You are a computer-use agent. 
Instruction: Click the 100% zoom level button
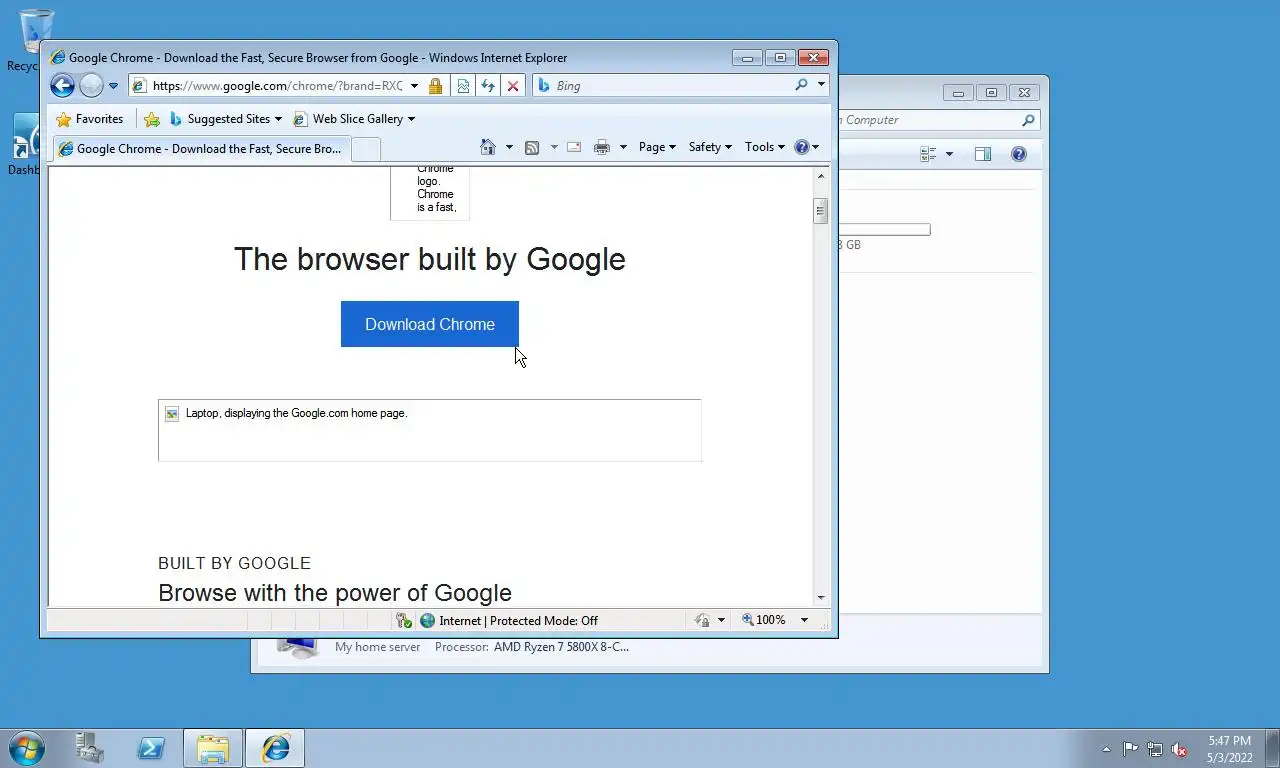tap(764, 620)
